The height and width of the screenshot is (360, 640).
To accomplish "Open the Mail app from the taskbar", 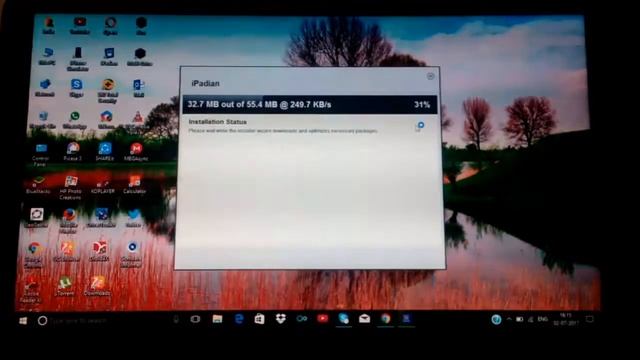I will 364,318.
